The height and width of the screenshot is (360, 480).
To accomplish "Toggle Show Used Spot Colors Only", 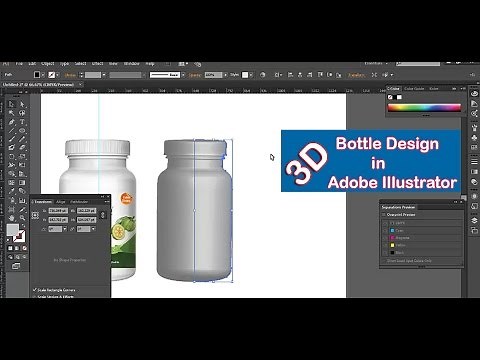I will click(384, 261).
